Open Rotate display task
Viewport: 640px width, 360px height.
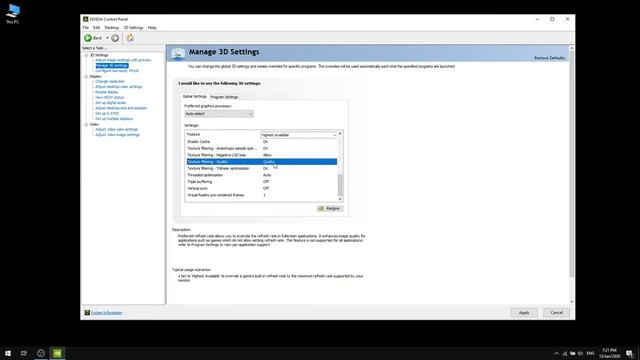[x=107, y=92]
